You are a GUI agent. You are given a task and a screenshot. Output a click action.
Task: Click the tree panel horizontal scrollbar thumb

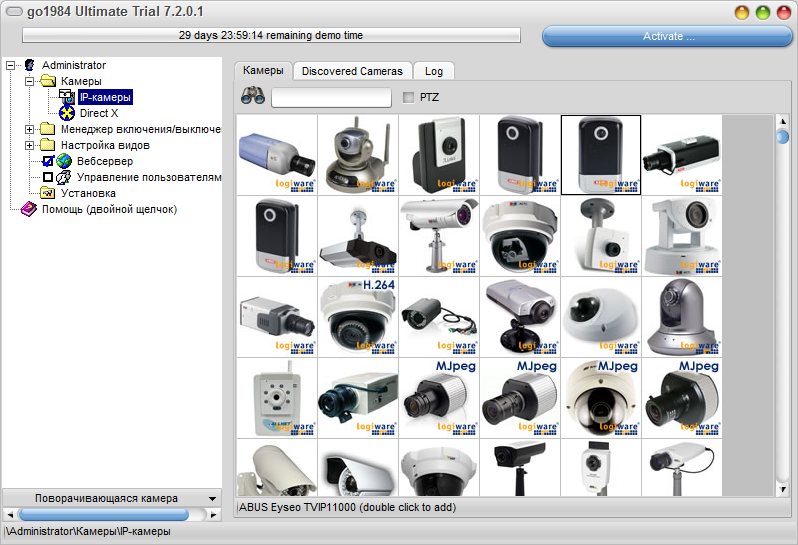(x=104, y=514)
